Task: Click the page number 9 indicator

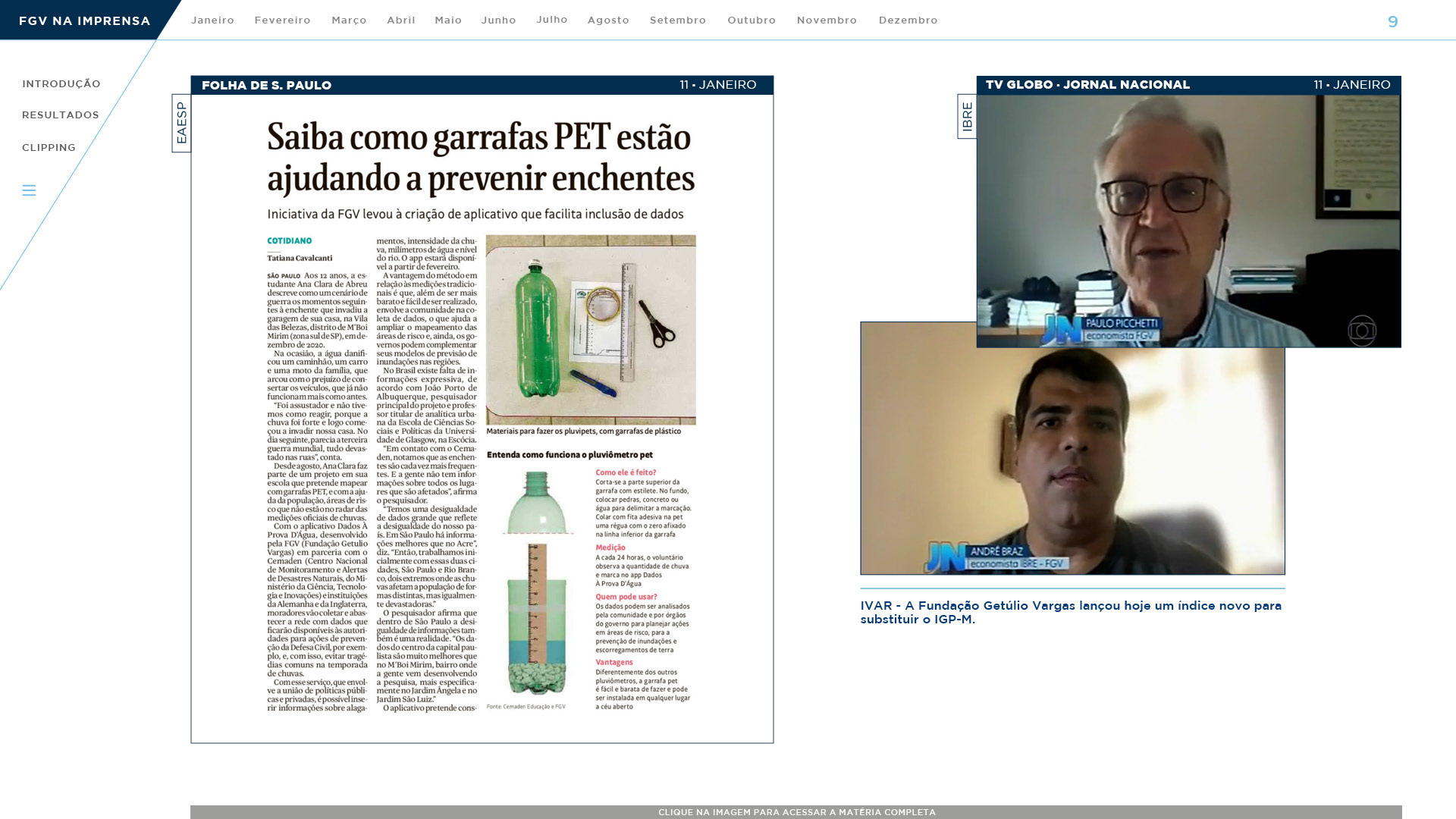Action: click(1392, 22)
